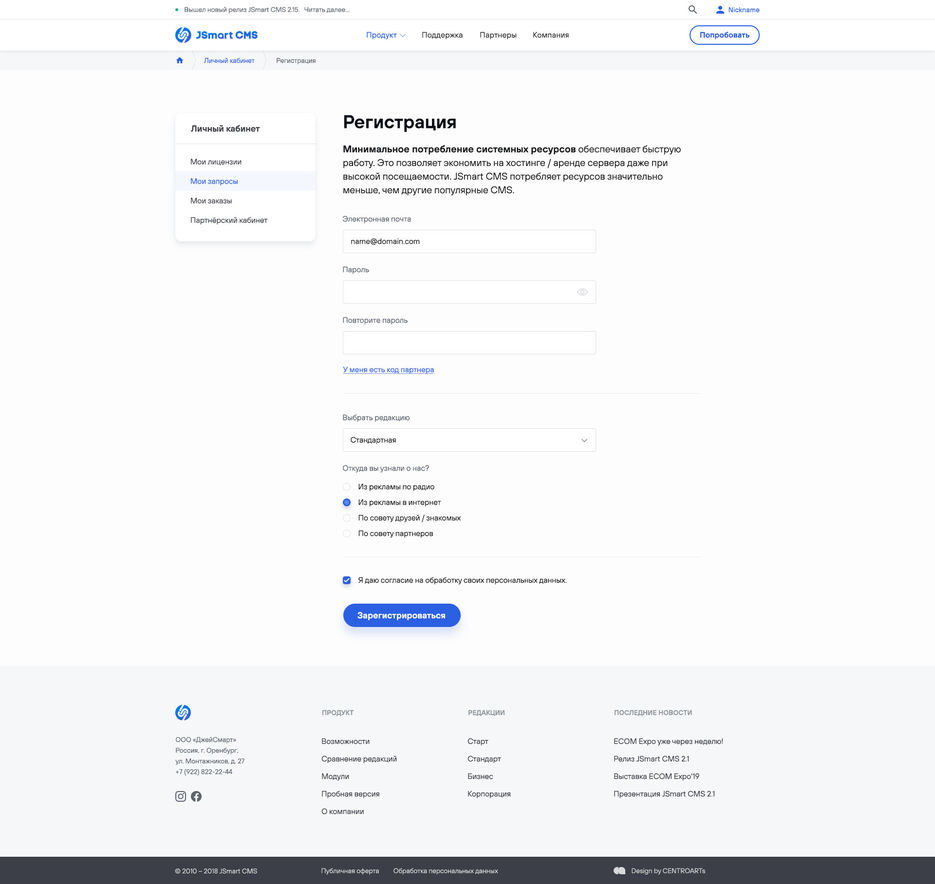935x884 pixels.
Task: Open 'Мои заказы' in sidebar
Action: pos(245,201)
